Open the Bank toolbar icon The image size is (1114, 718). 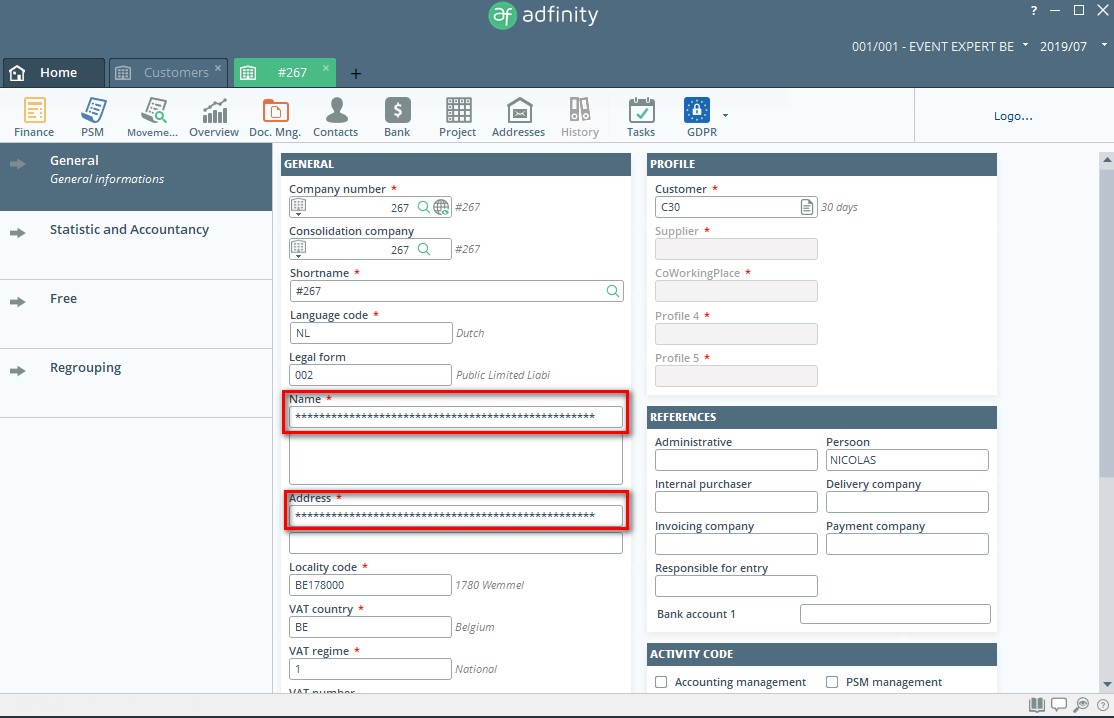pos(397,117)
